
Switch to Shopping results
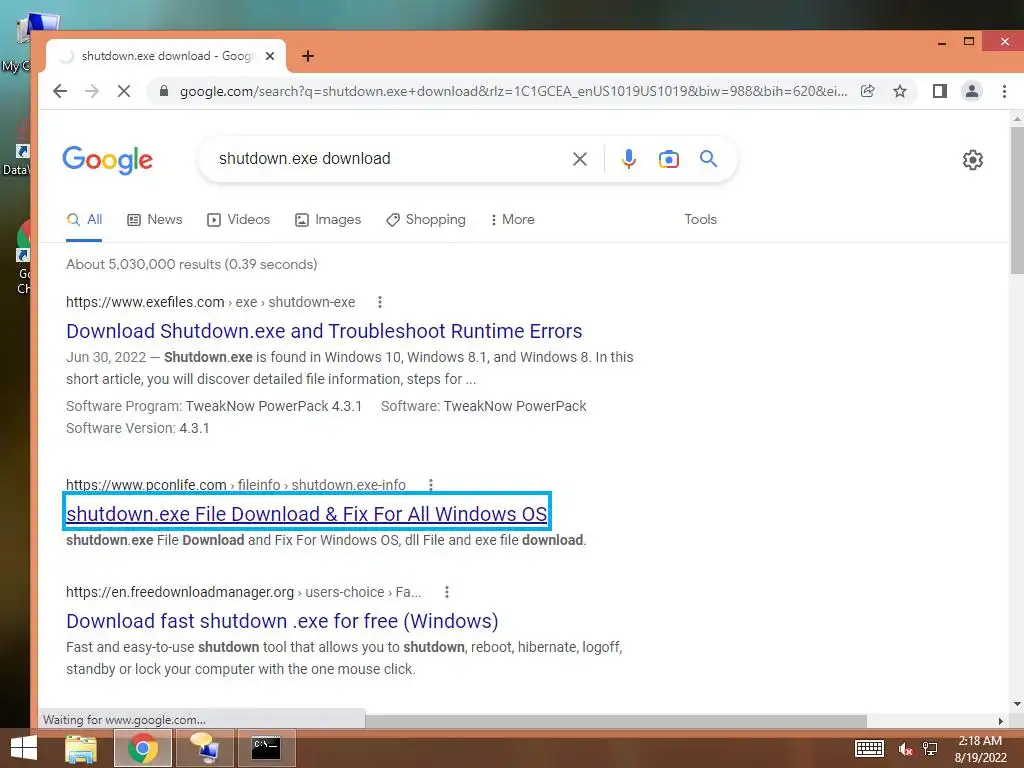(x=426, y=219)
